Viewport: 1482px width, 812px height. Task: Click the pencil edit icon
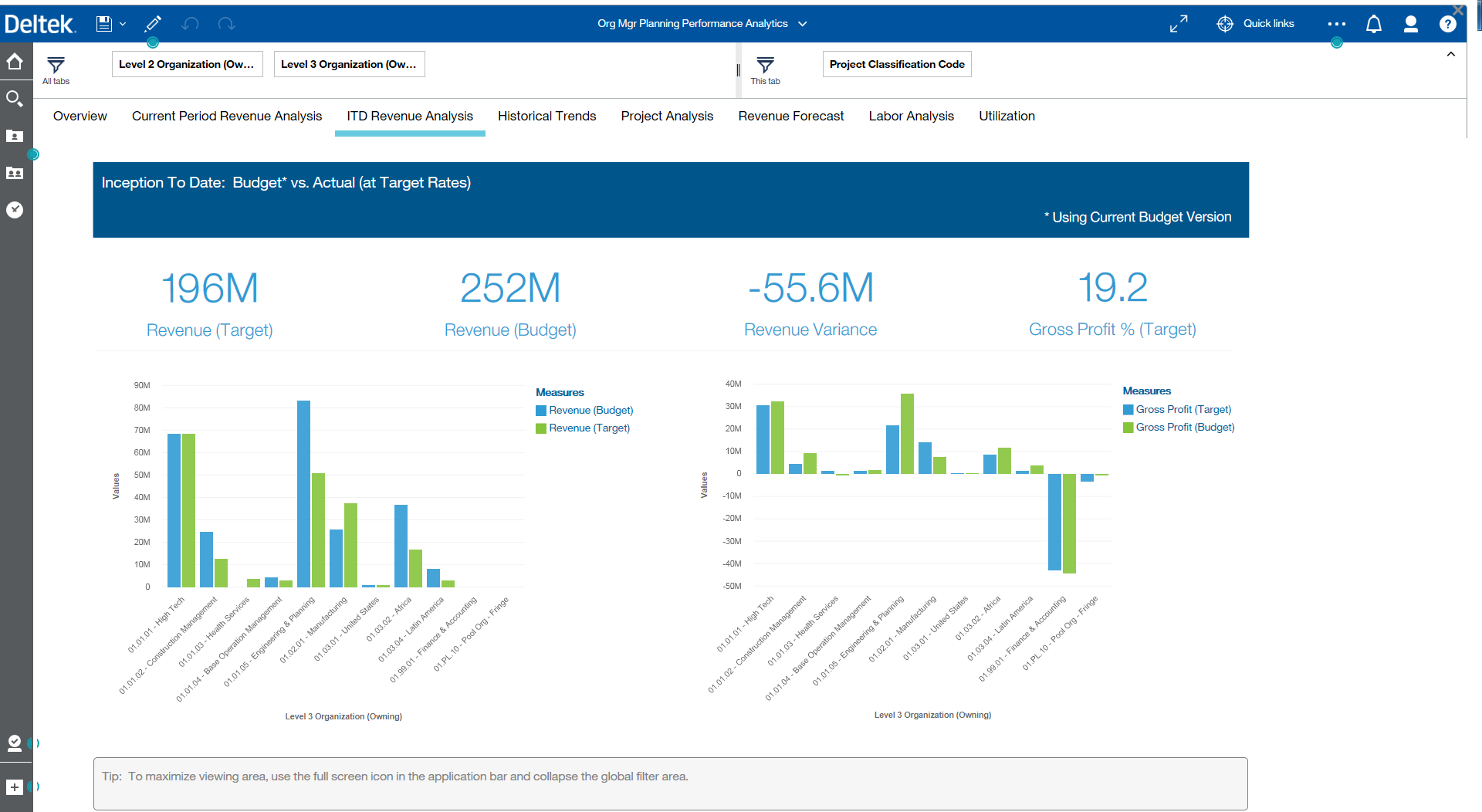tap(153, 24)
